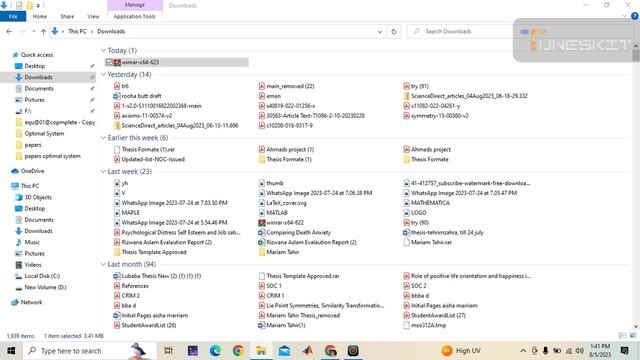Select Quick access in navigation pane

click(x=37, y=55)
